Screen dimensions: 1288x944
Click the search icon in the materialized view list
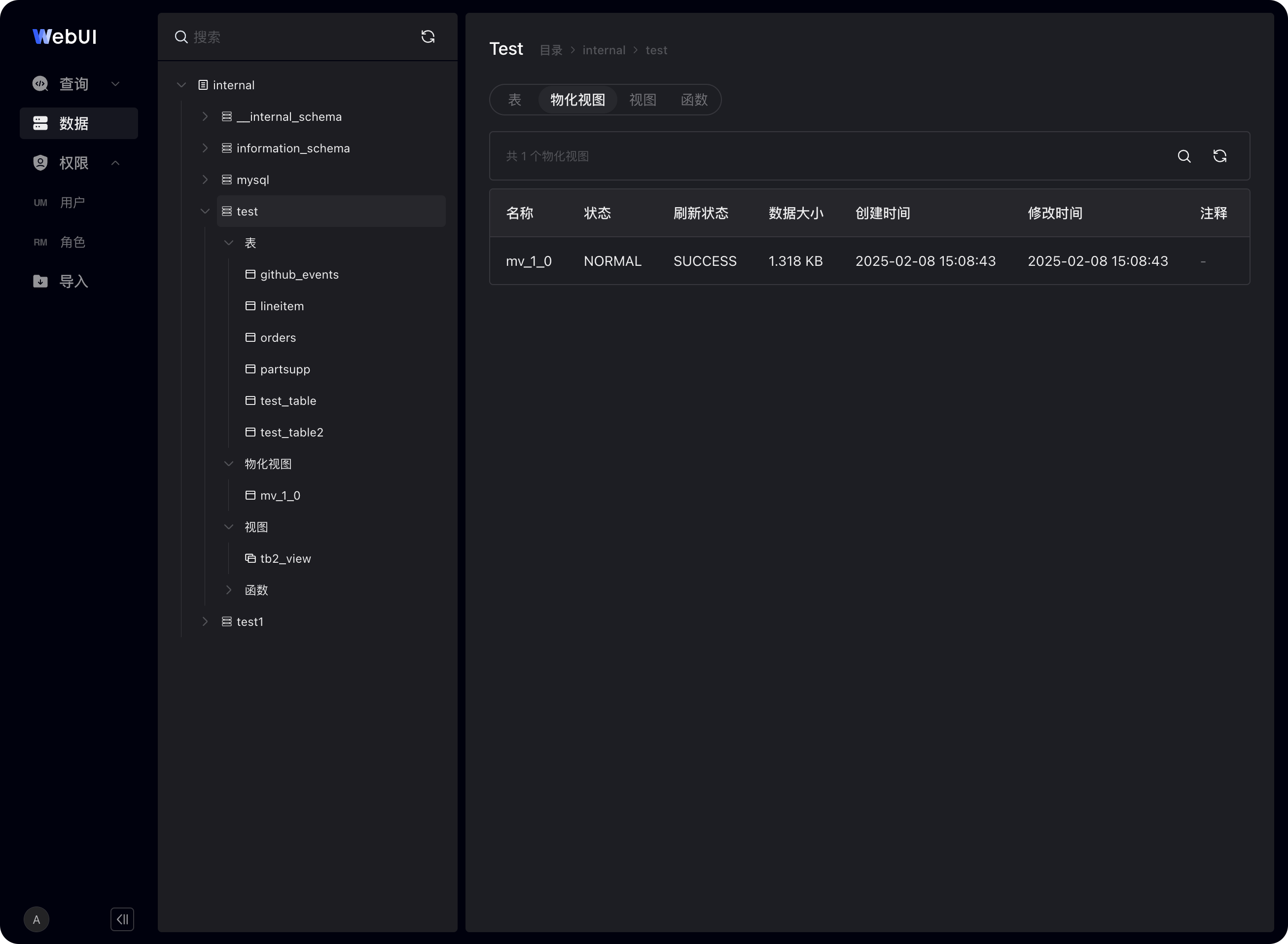pos(1184,156)
